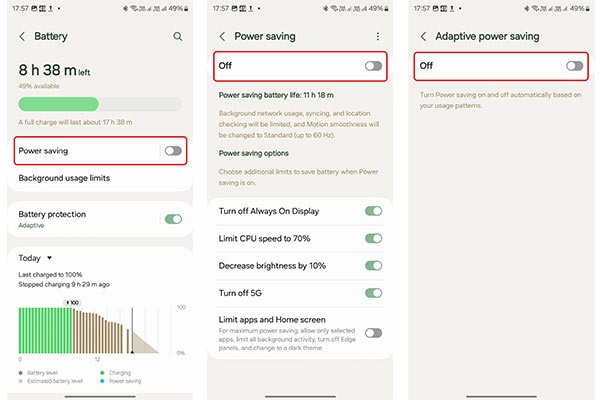Screen dimensions: 600x400
Task: Open search on Battery screen
Action: tap(177, 36)
